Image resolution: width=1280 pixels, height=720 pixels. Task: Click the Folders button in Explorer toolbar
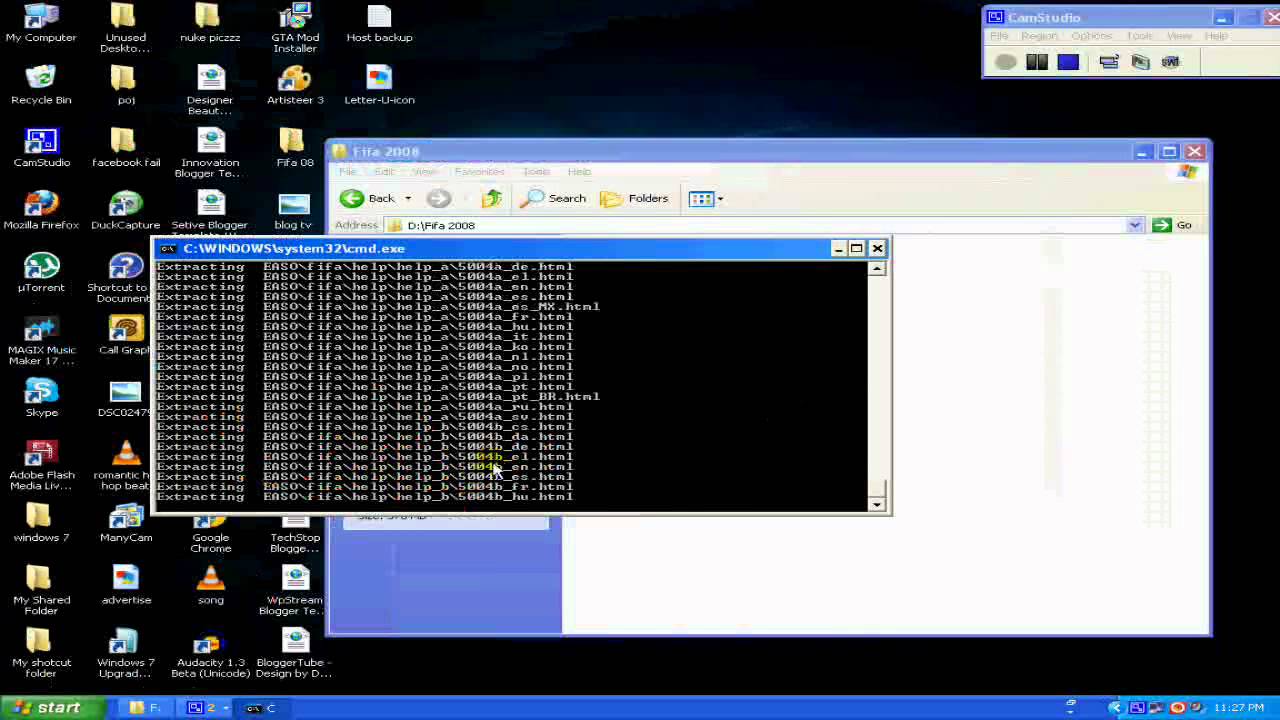(637, 198)
